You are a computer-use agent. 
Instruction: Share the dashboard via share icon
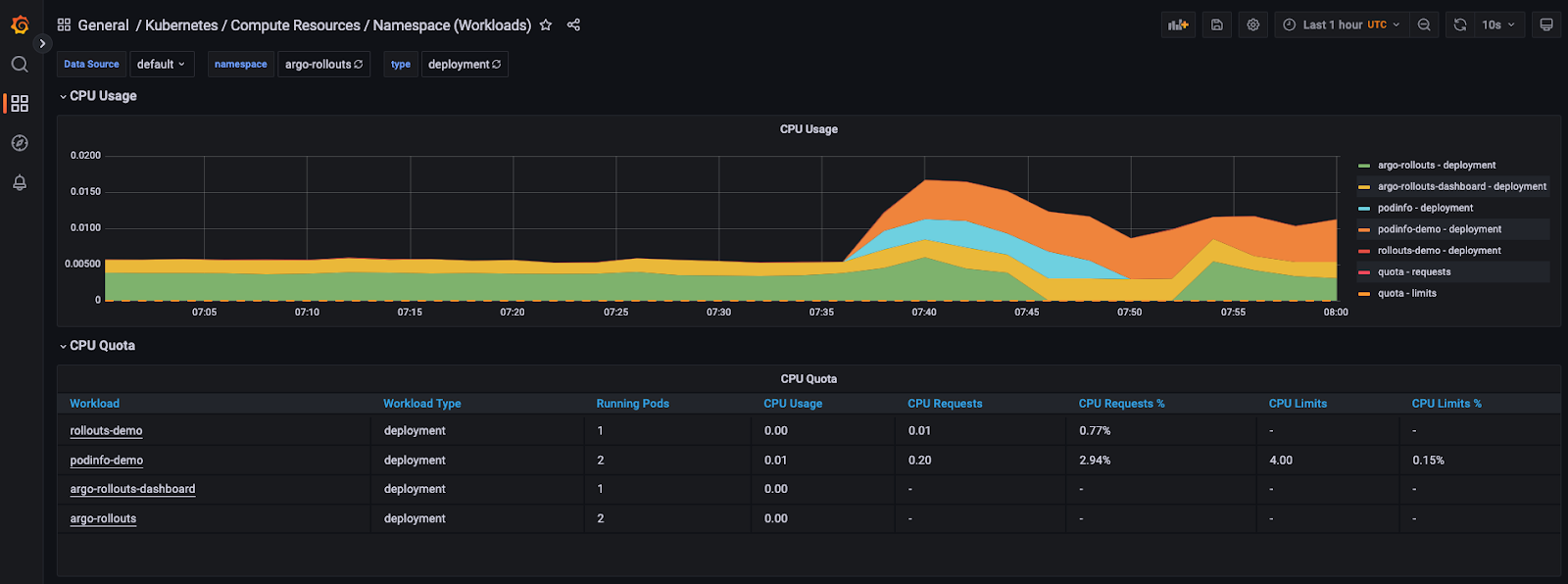click(574, 24)
